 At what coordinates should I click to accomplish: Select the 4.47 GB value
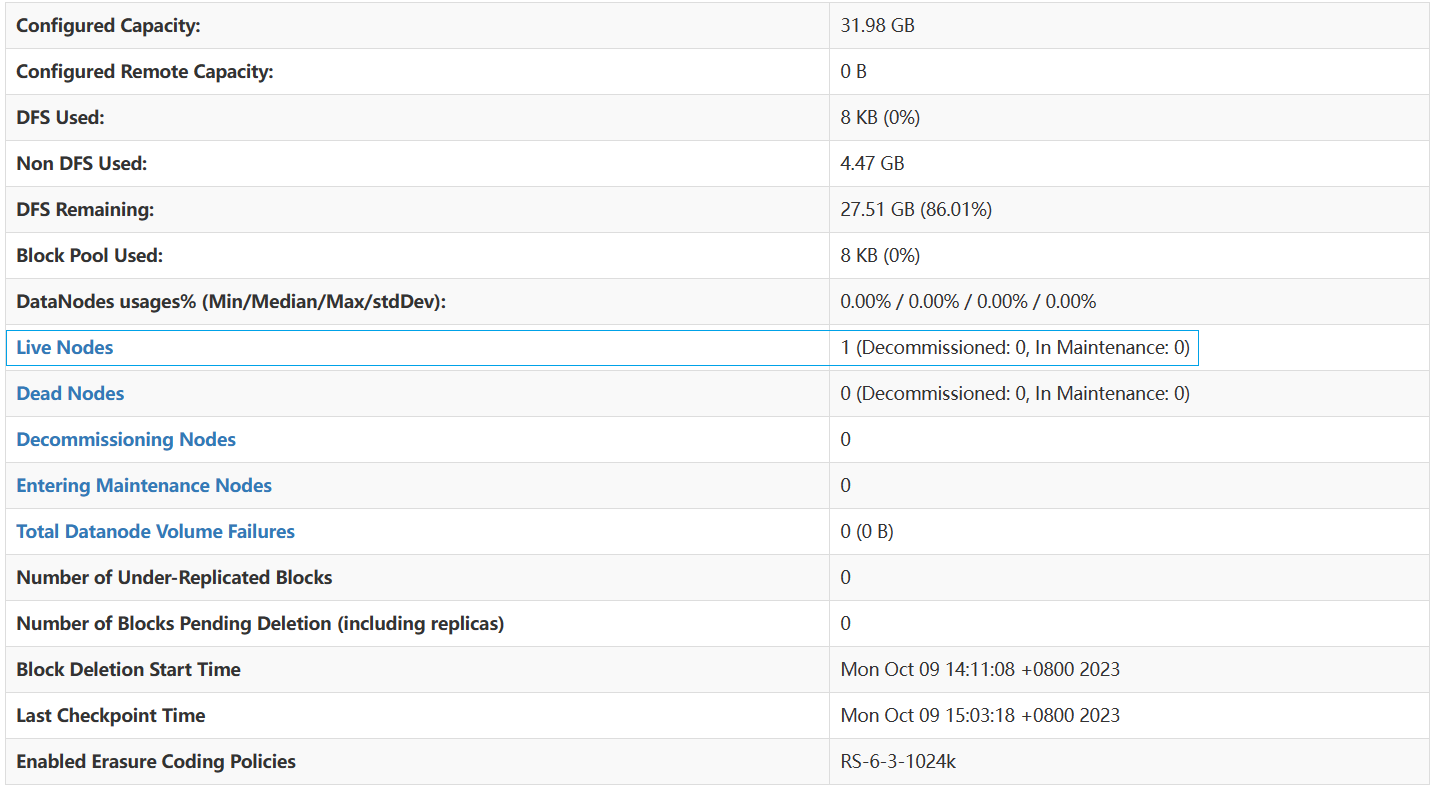872,164
